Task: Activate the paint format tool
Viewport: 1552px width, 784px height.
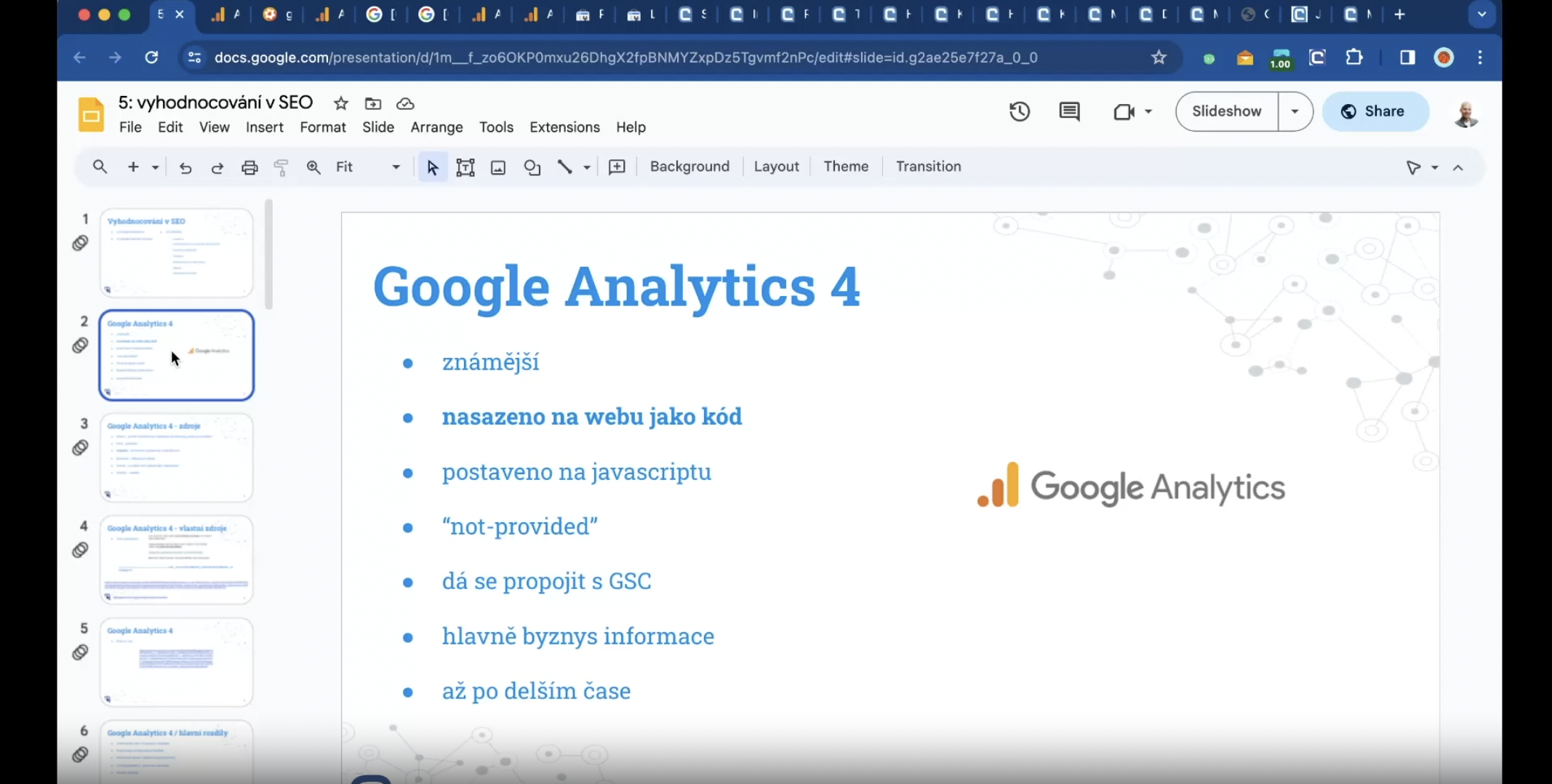Action: 281,167
